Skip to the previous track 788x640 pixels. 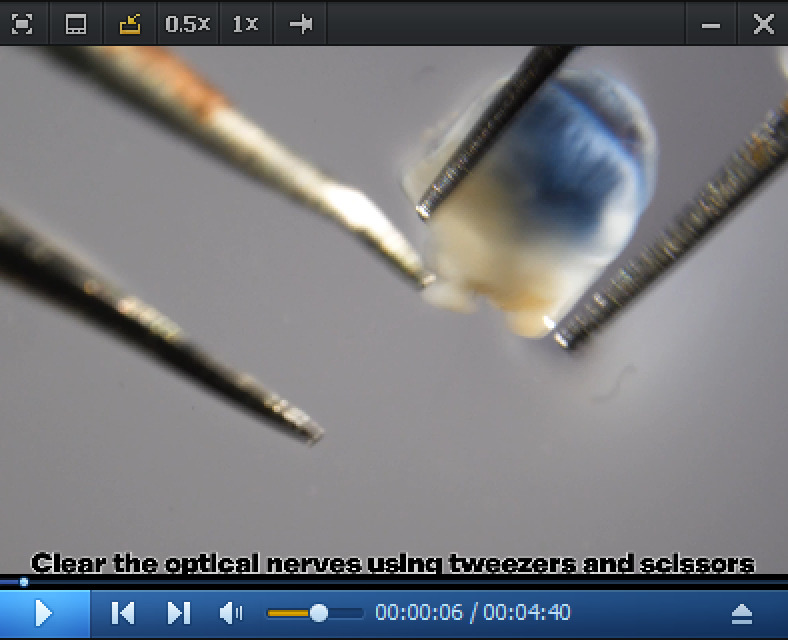pyautogui.click(x=123, y=613)
